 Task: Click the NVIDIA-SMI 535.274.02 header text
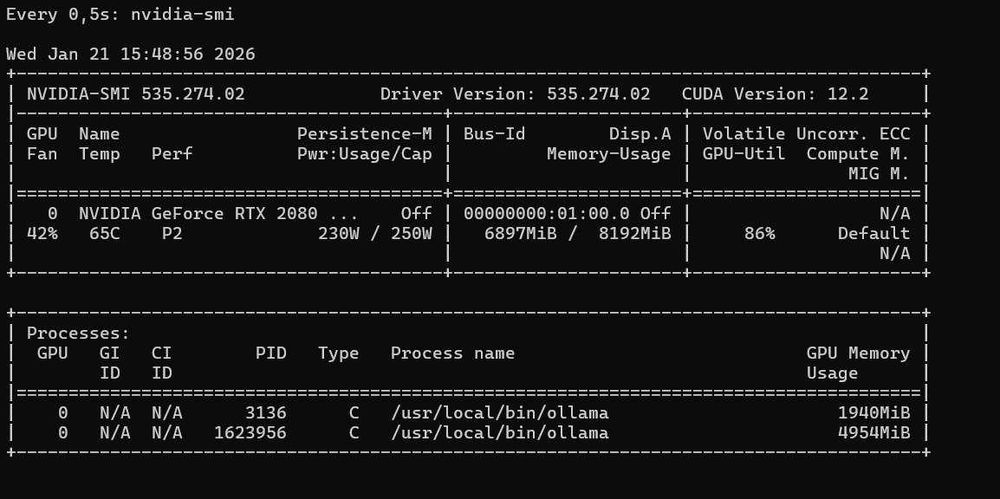click(x=135, y=94)
